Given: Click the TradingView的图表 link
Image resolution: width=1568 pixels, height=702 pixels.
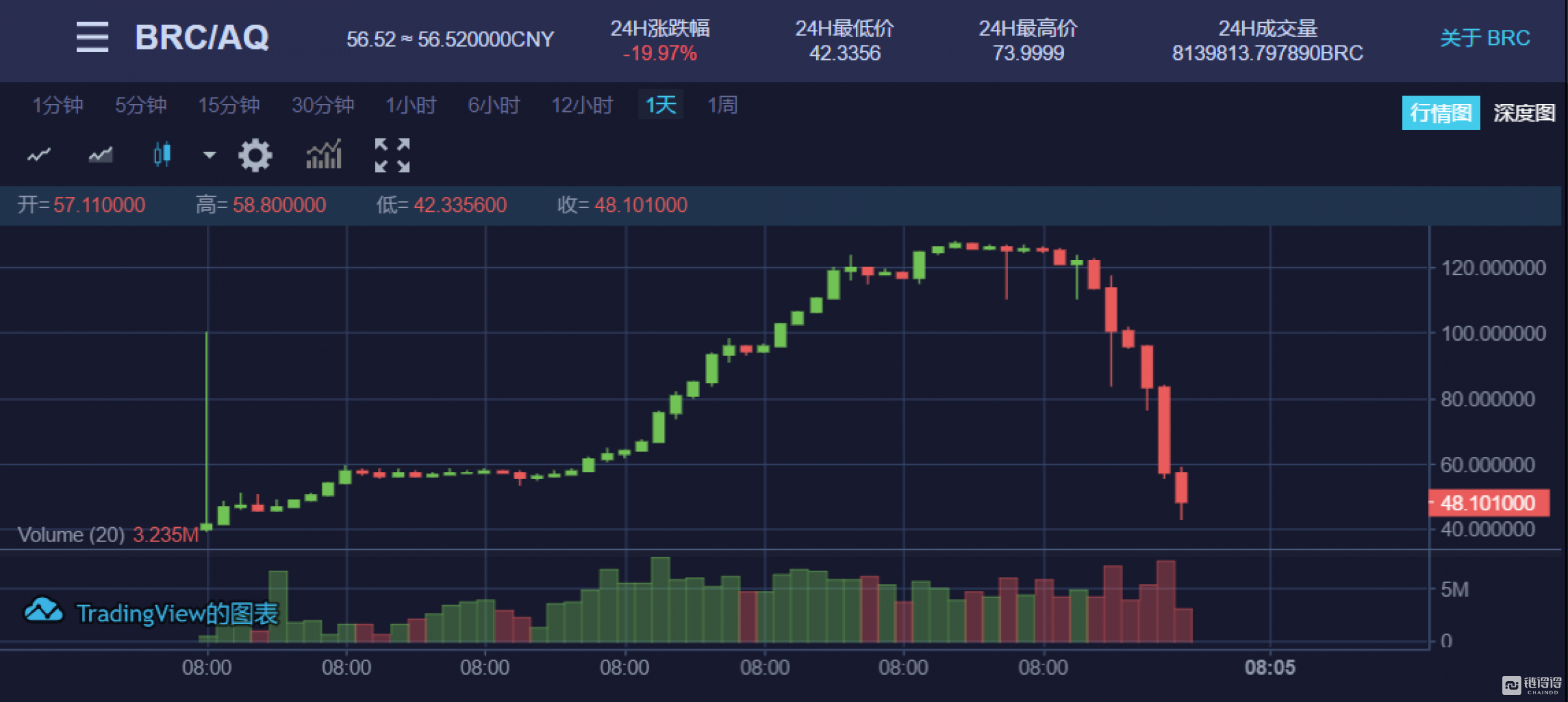Looking at the screenshot, I should 177,613.
